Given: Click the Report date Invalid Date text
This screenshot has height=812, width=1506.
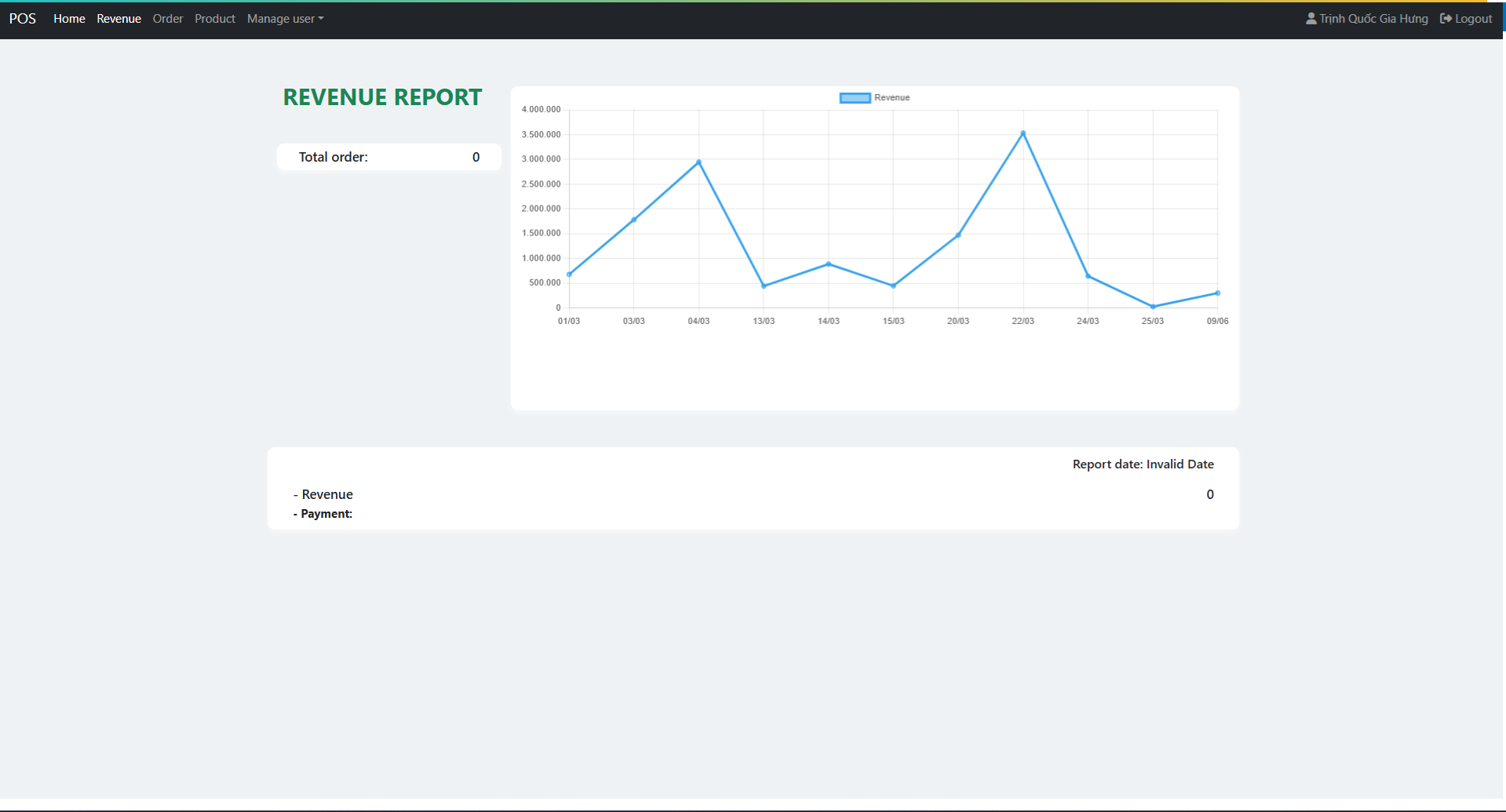Looking at the screenshot, I should pyautogui.click(x=1143, y=464).
